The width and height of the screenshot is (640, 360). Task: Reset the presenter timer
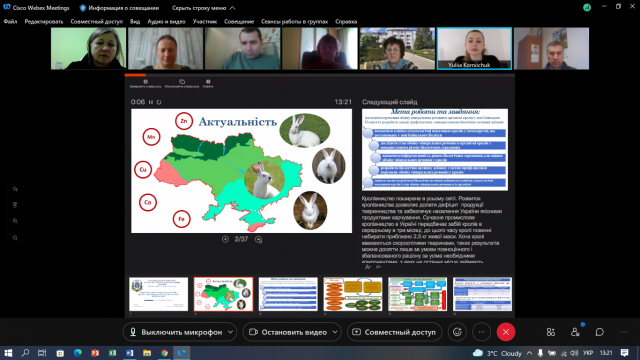click(159, 102)
